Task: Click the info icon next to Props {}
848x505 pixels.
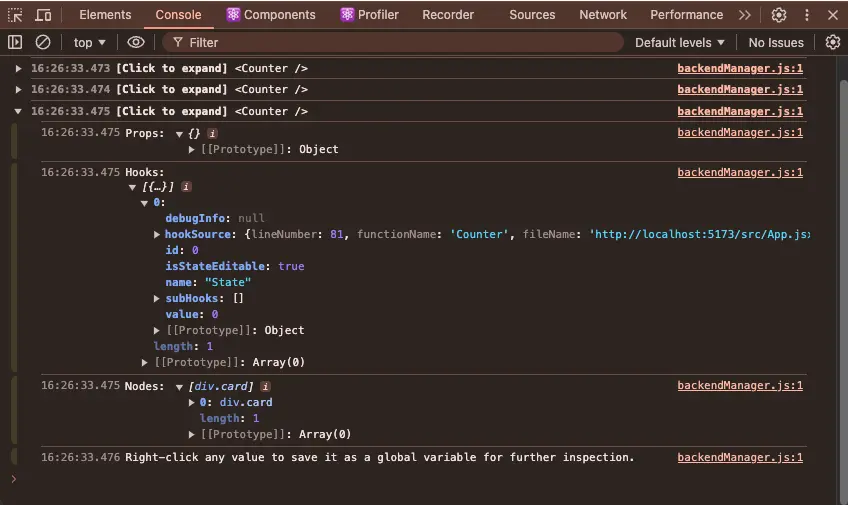Action: 212,133
